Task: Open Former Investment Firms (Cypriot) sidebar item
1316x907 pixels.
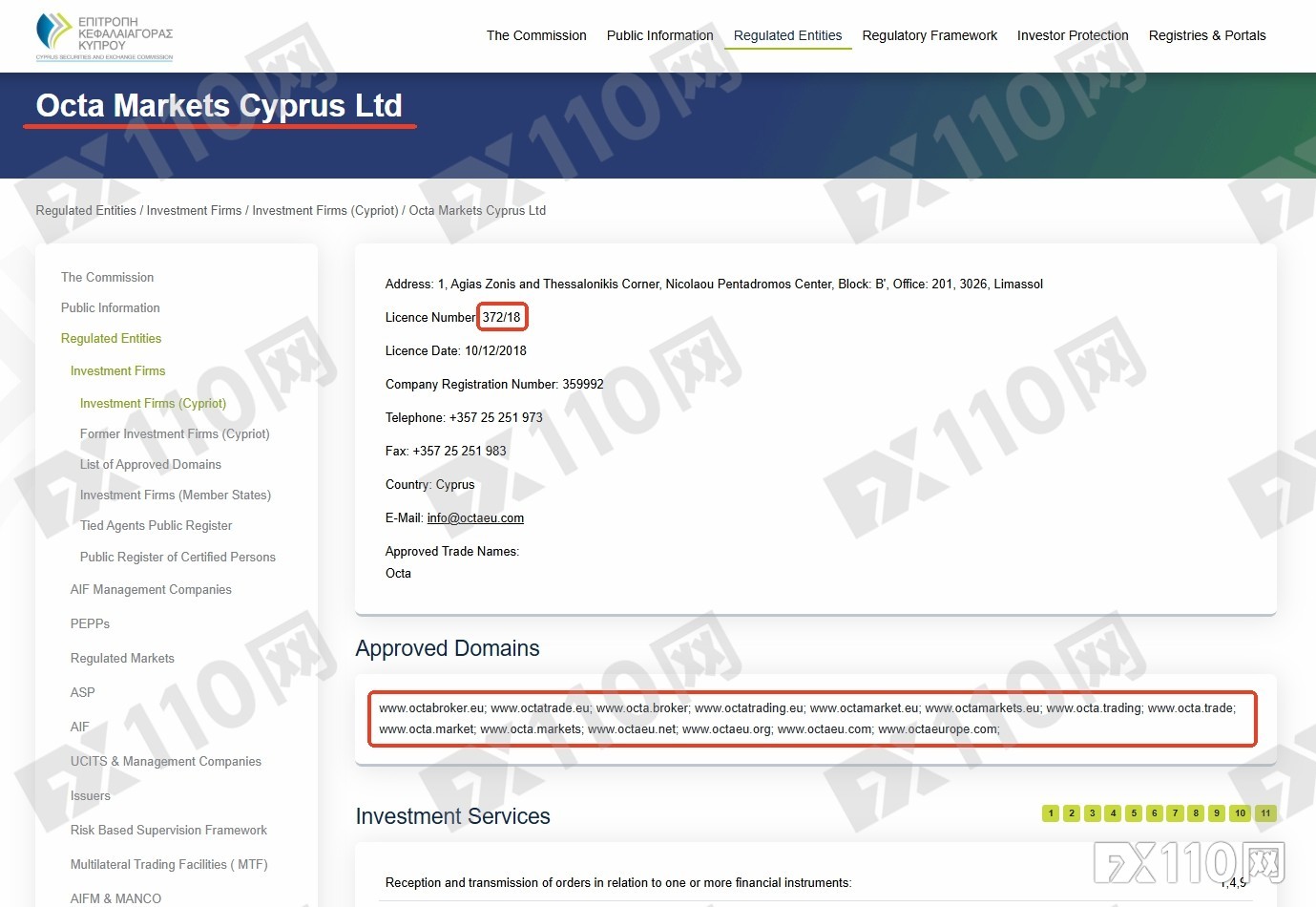Action: tap(175, 433)
